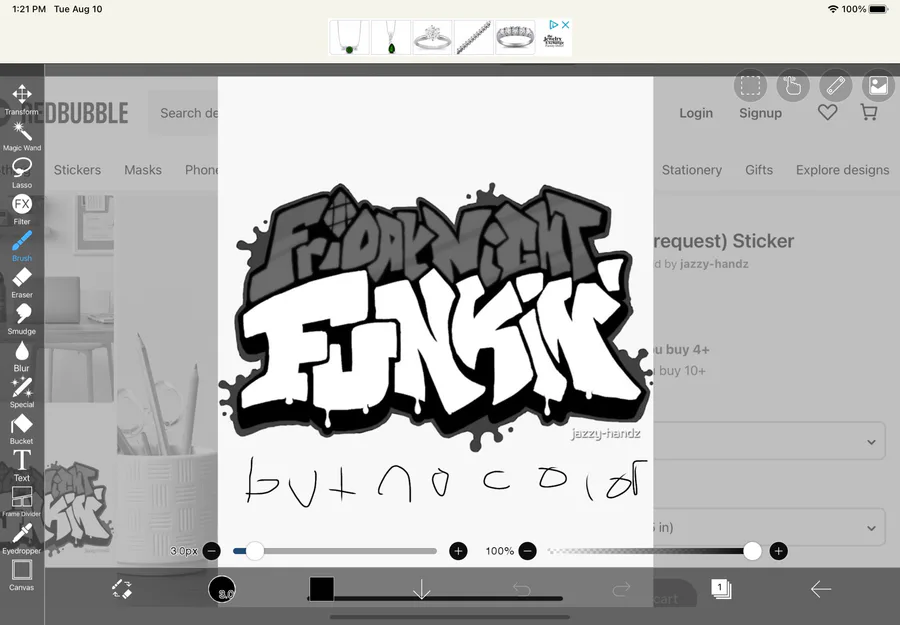Open the Canvas tool

(22, 576)
